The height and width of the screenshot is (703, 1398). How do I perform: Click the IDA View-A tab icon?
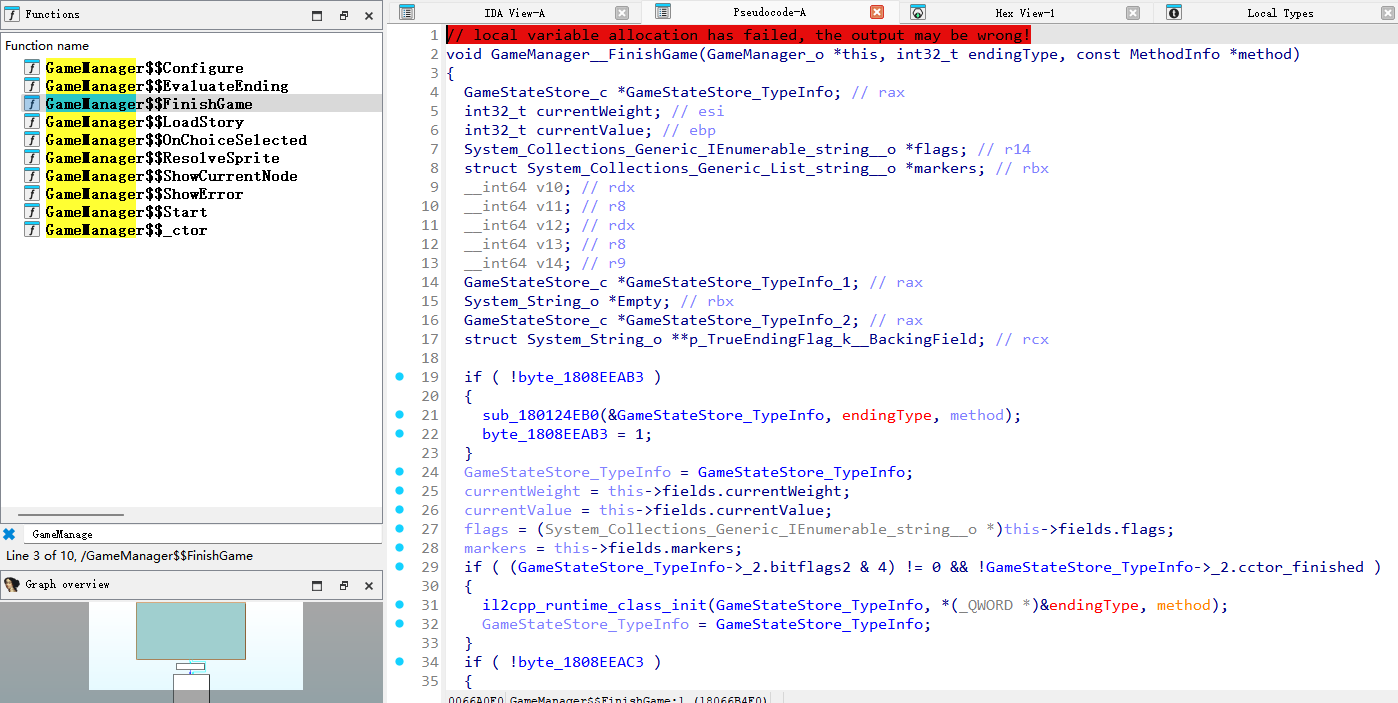point(407,13)
